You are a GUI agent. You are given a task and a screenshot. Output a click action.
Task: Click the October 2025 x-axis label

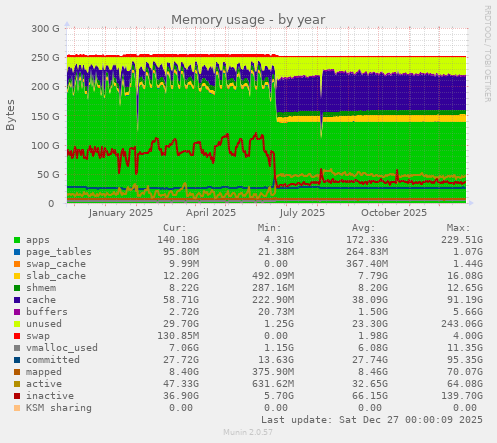(x=394, y=213)
